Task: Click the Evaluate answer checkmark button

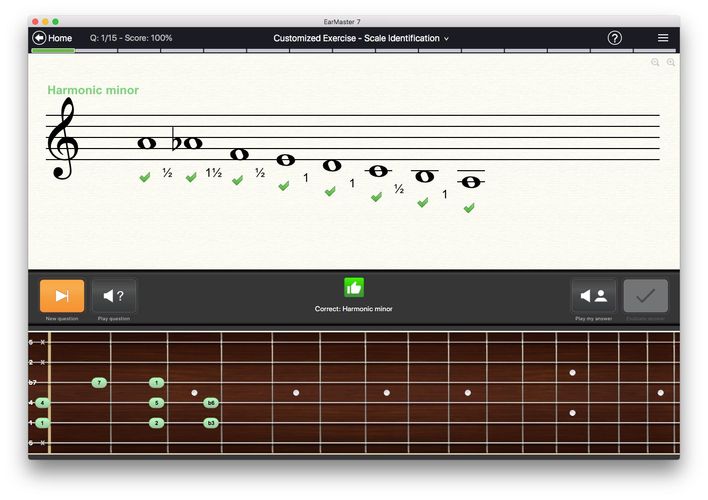Action: click(x=645, y=296)
